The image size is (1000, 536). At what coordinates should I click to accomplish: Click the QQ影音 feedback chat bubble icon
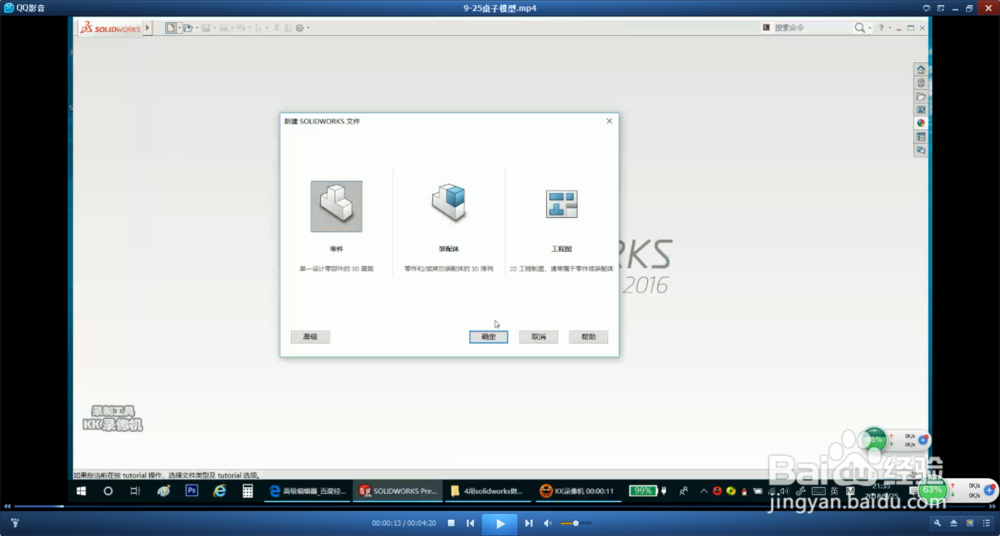click(x=927, y=8)
